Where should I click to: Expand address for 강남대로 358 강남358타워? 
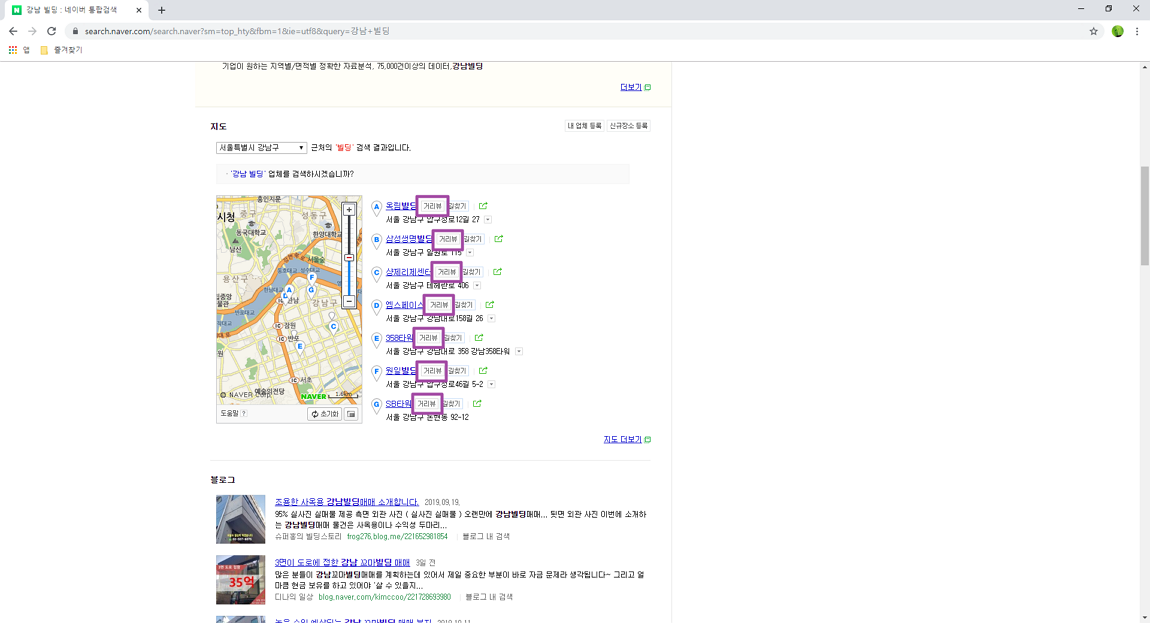tap(519, 351)
